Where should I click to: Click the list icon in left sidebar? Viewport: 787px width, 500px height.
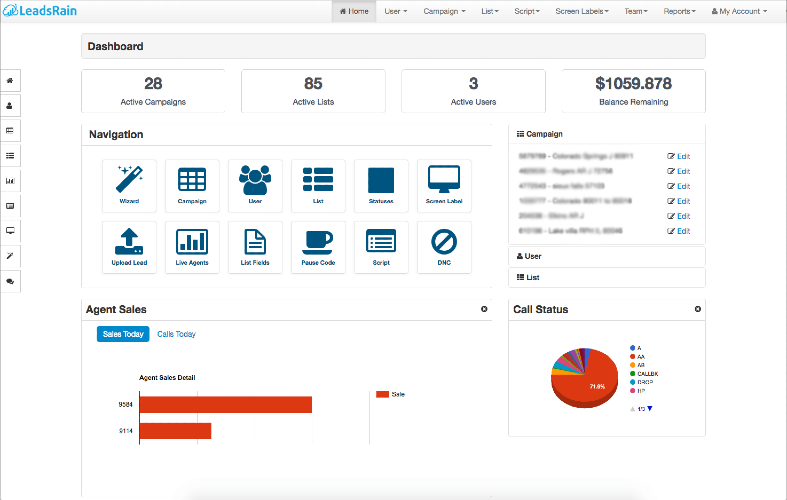click(x=10, y=156)
